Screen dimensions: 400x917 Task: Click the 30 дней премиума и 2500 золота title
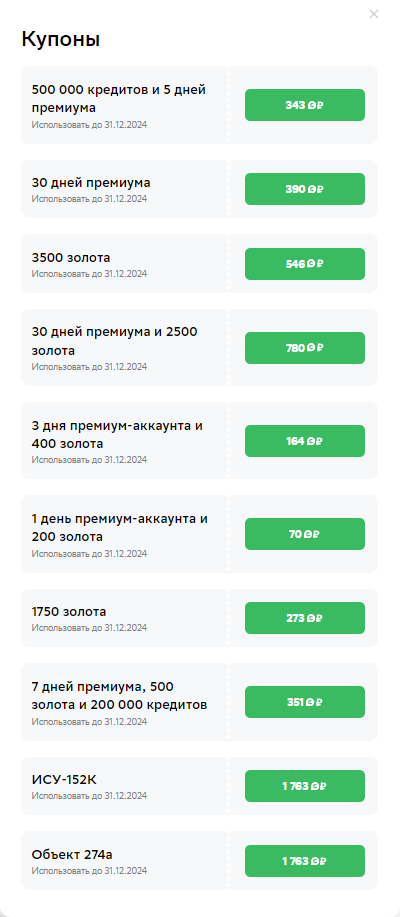click(115, 342)
